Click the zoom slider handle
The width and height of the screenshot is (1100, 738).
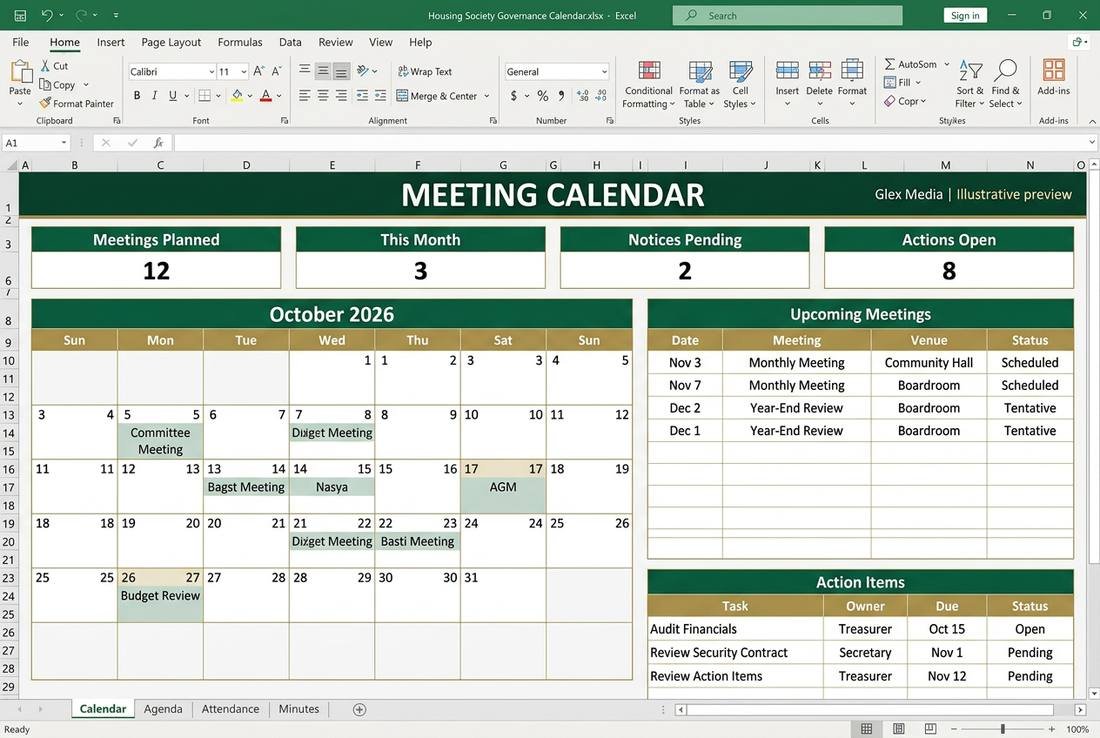point(1002,729)
